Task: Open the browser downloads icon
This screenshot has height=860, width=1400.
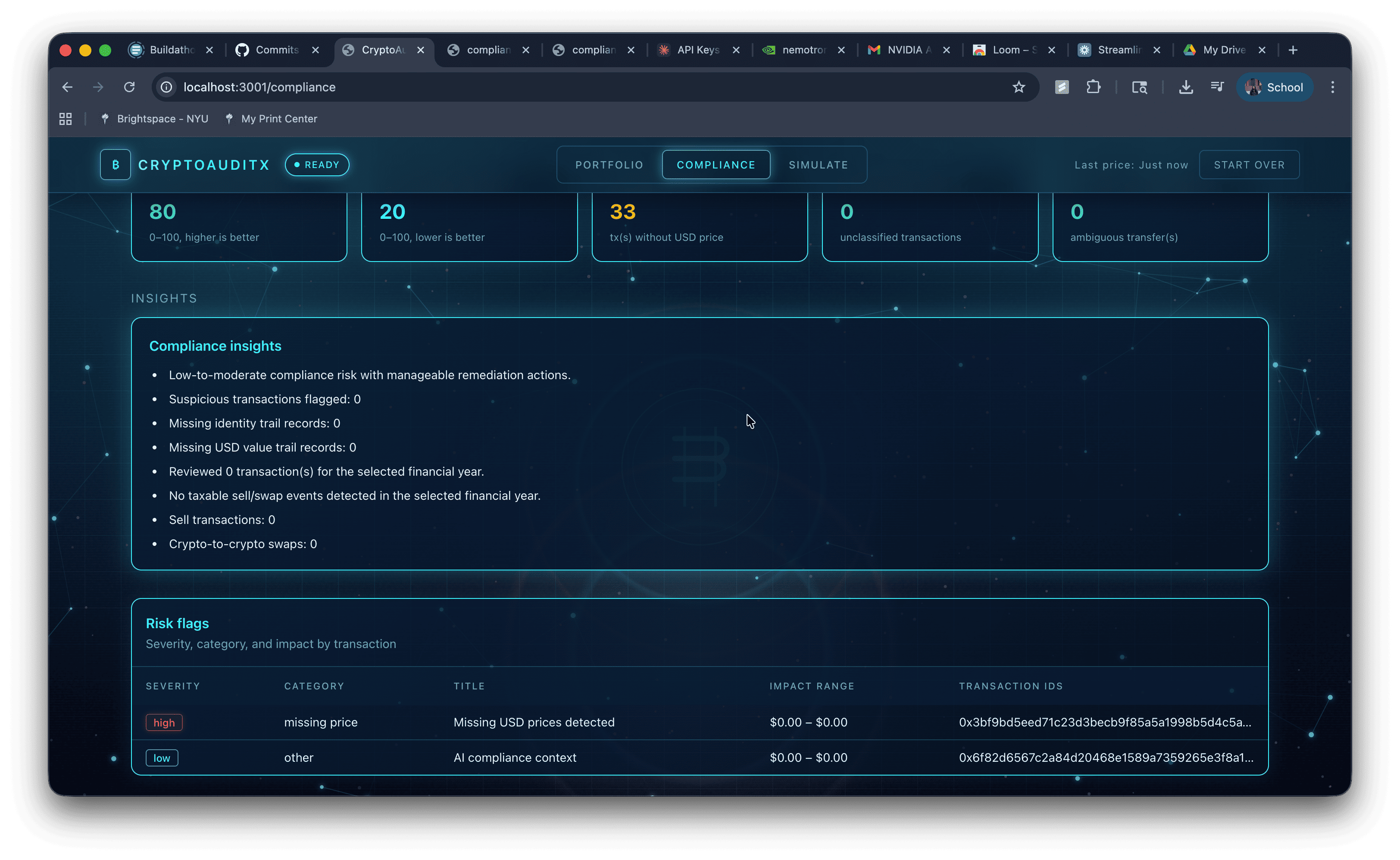Action: point(1185,87)
